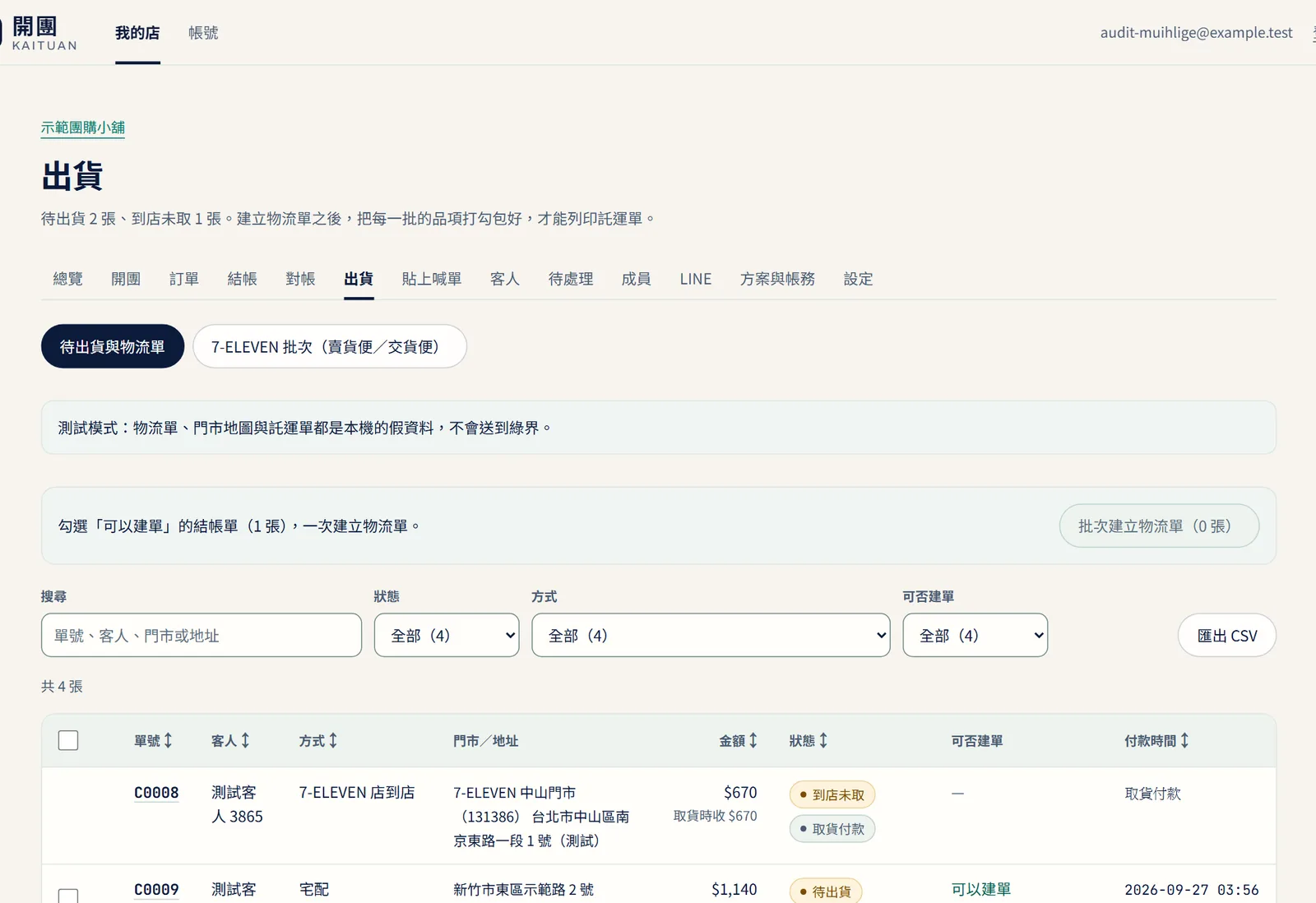Sort table by 金額 column
The width and height of the screenshot is (1316, 903).
click(738, 741)
